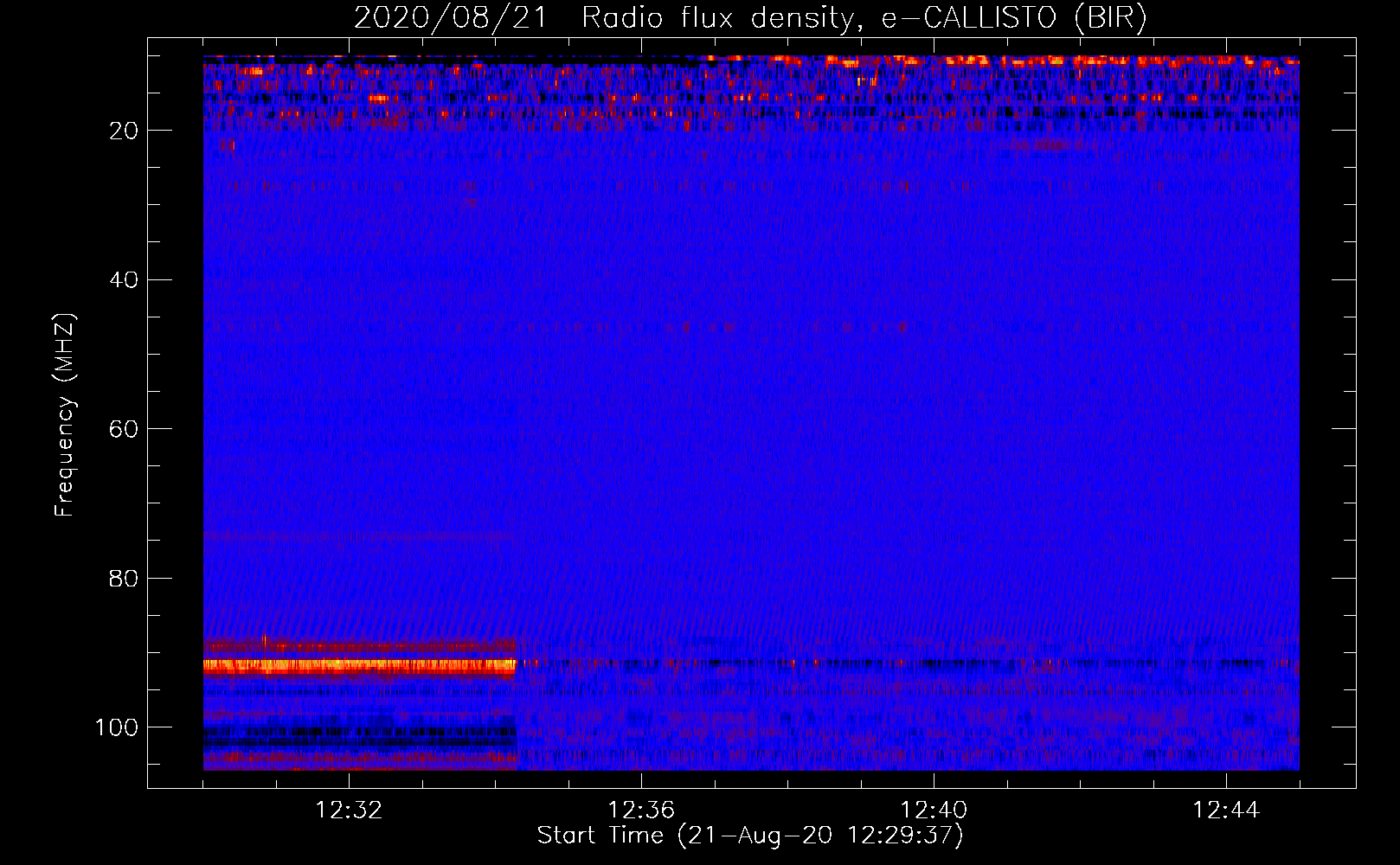
Task: Click the '100' frequency tick label
Action: click(117, 727)
